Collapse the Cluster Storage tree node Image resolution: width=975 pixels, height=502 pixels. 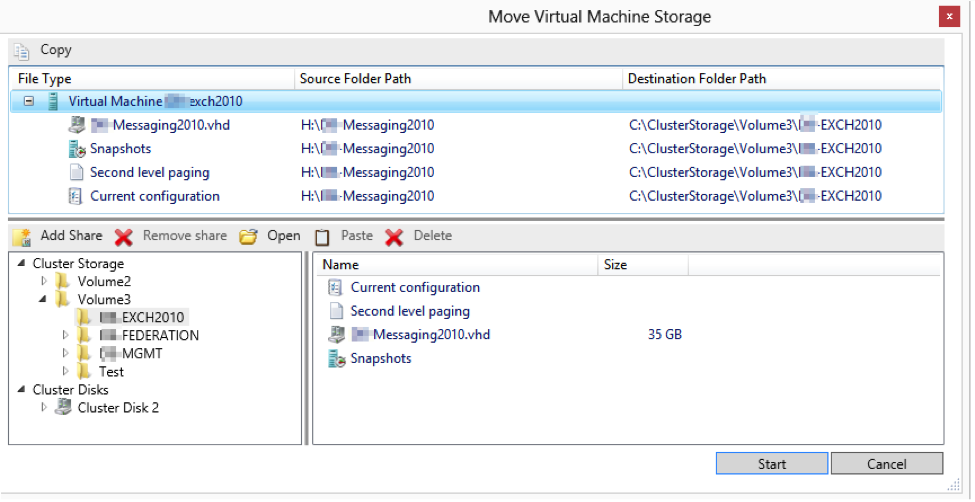point(21,263)
